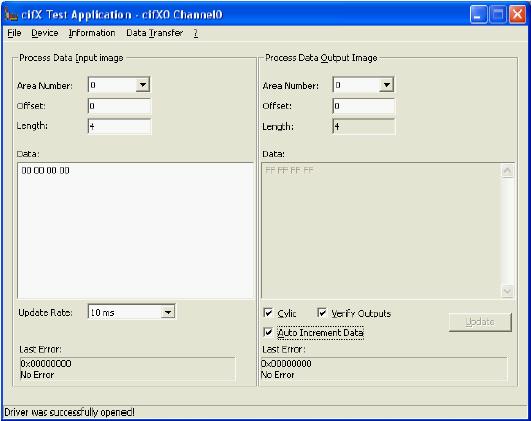Click scroll up arrow in output Data box

507,171
